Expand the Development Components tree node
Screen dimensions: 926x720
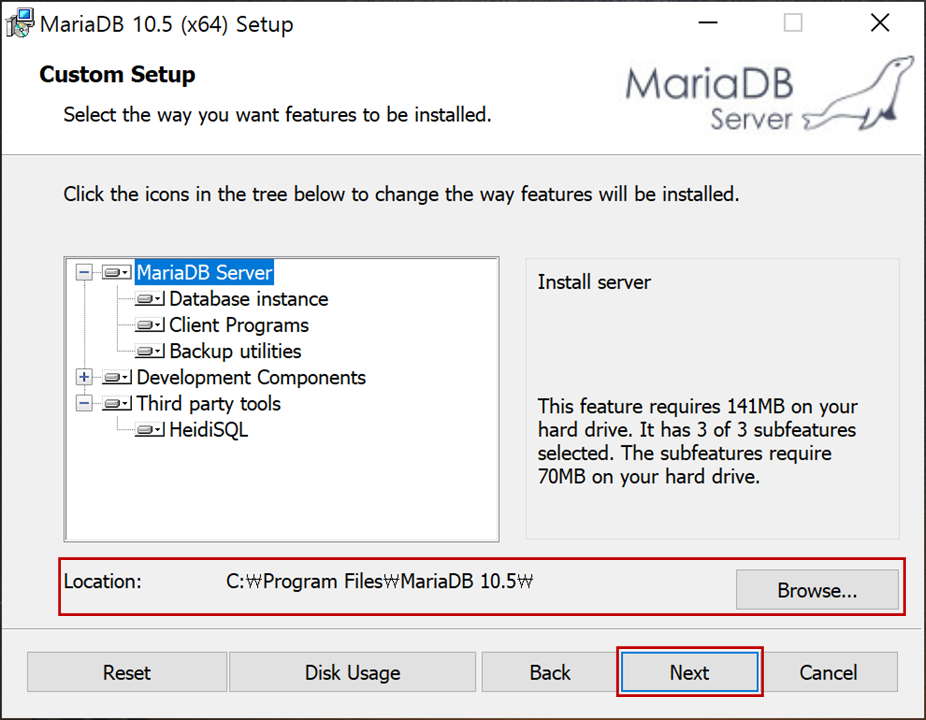click(84, 377)
